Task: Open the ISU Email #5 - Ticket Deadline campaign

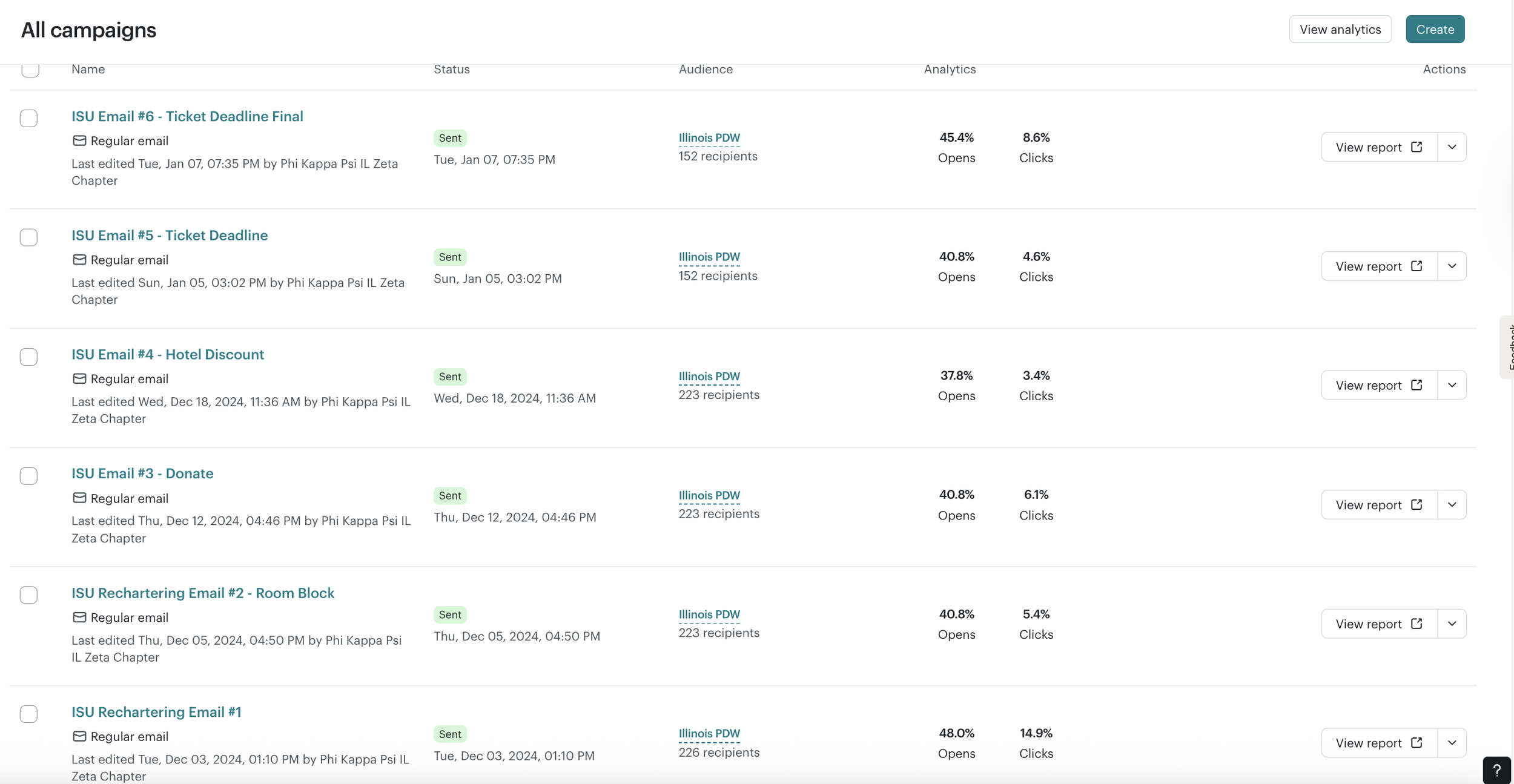Action: [x=169, y=235]
